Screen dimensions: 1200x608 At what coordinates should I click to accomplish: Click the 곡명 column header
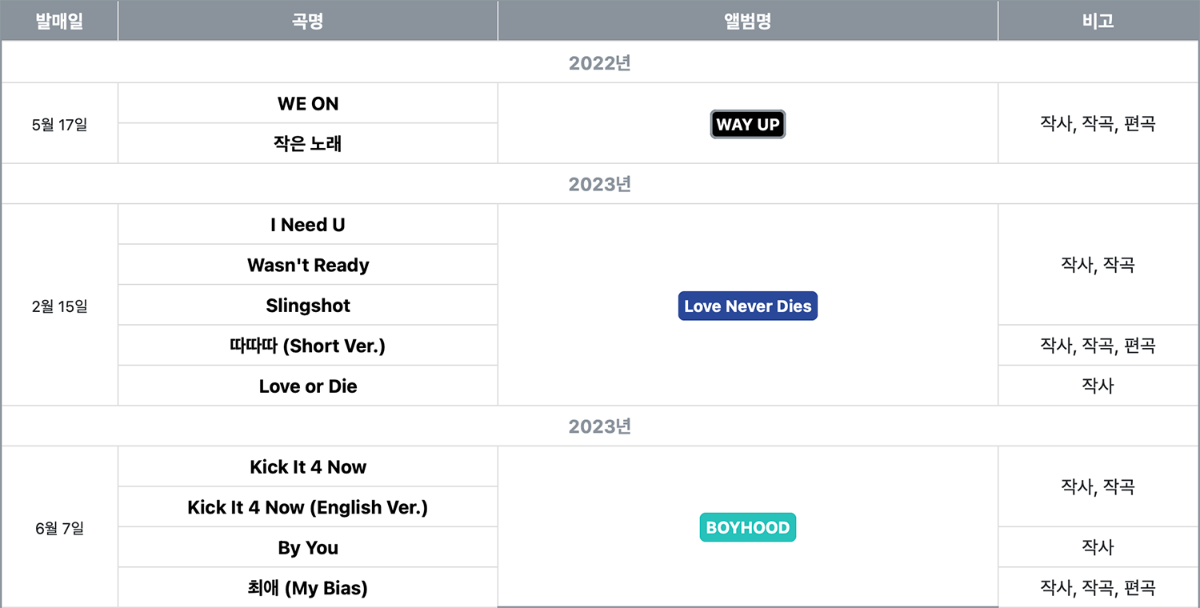308,21
